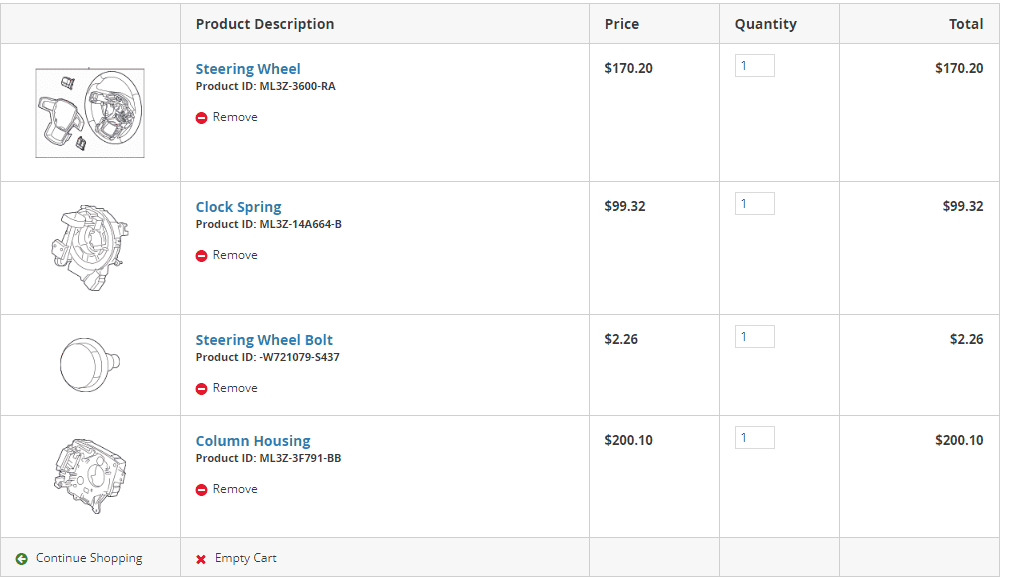Open the Column Housing product link
This screenshot has width=1020, height=577.
click(x=253, y=441)
